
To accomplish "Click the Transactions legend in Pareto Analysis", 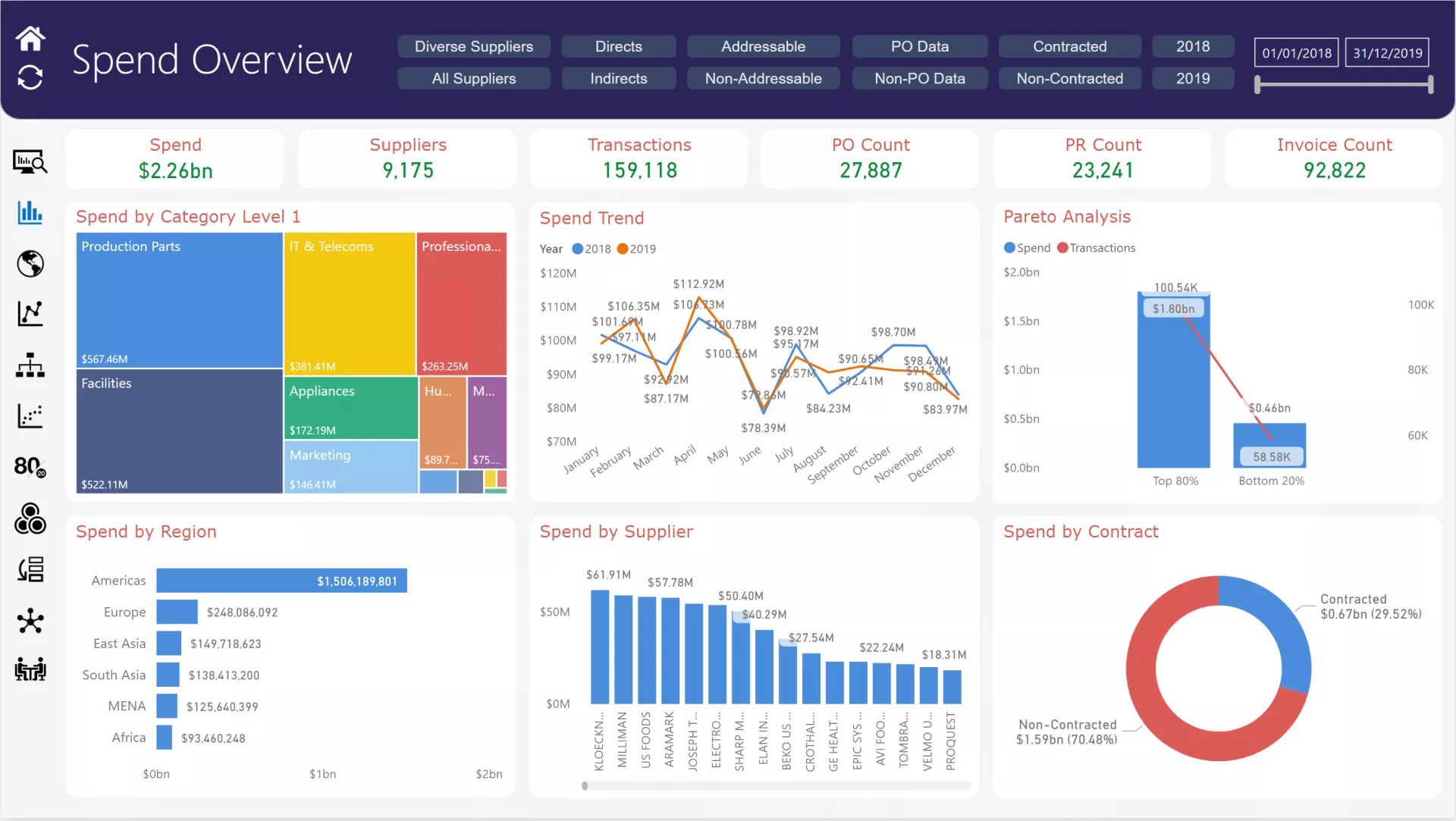I will point(1096,248).
